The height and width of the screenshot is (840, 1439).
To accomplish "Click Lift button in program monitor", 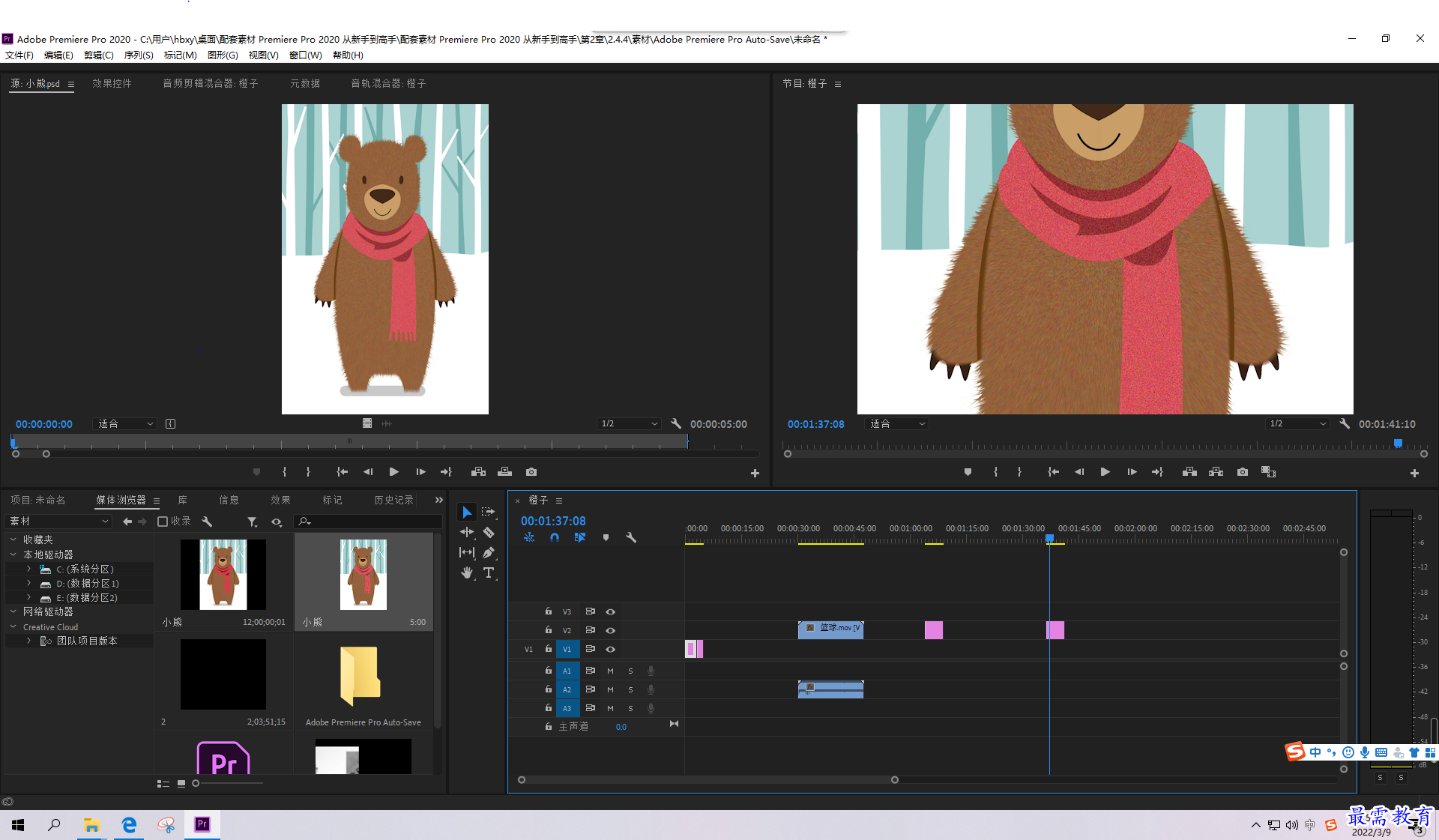I will coord(1189,472).
